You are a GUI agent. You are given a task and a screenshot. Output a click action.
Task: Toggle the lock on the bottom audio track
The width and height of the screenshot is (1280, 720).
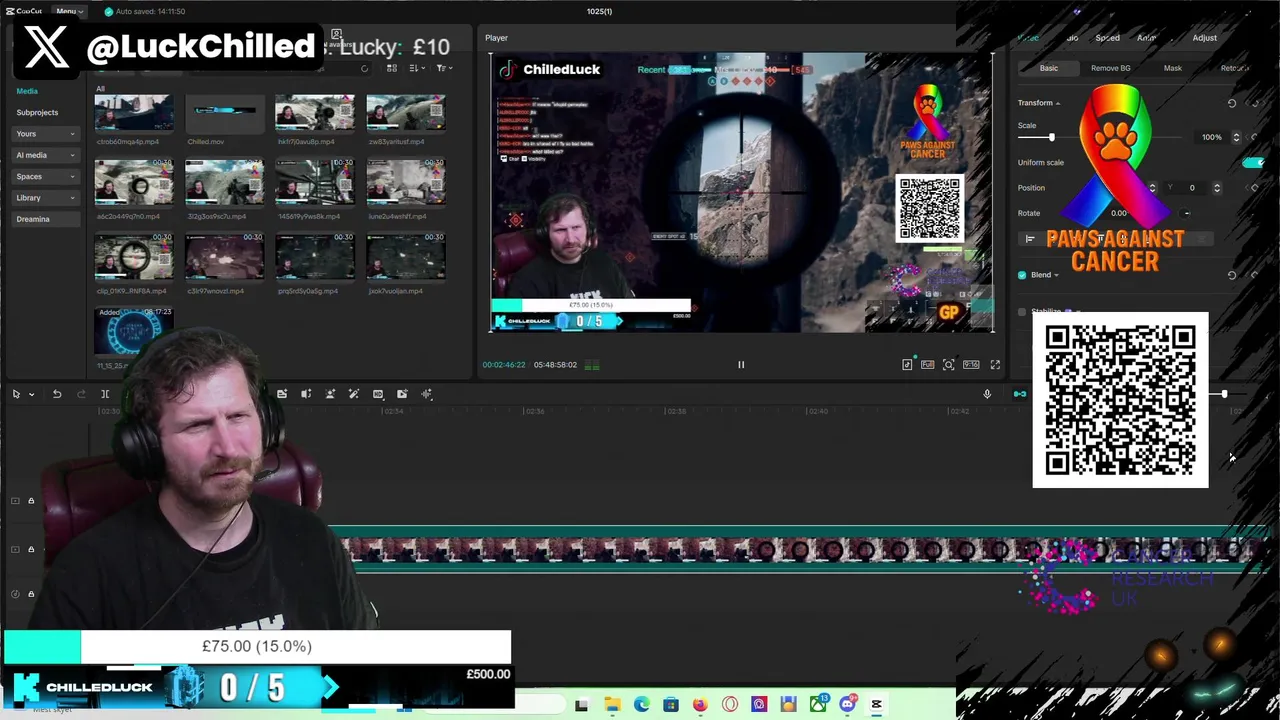click(x=31, y=594)
